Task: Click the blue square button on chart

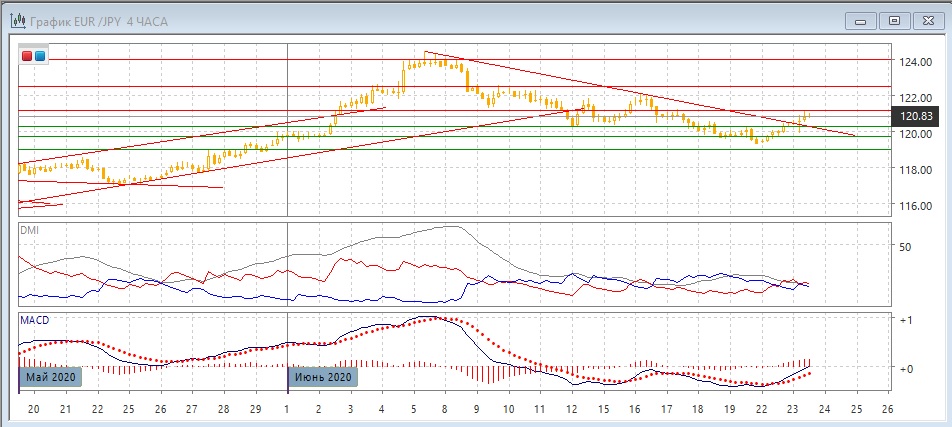Action: pos(40,56)
